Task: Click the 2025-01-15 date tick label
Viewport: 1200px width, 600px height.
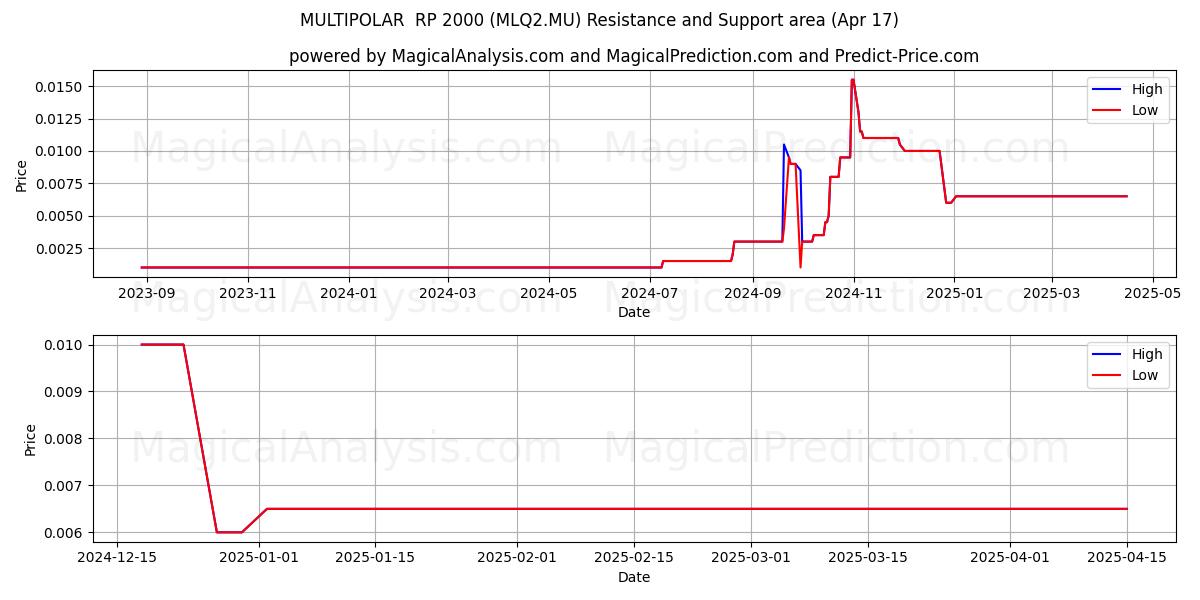Action: point(375,558)
